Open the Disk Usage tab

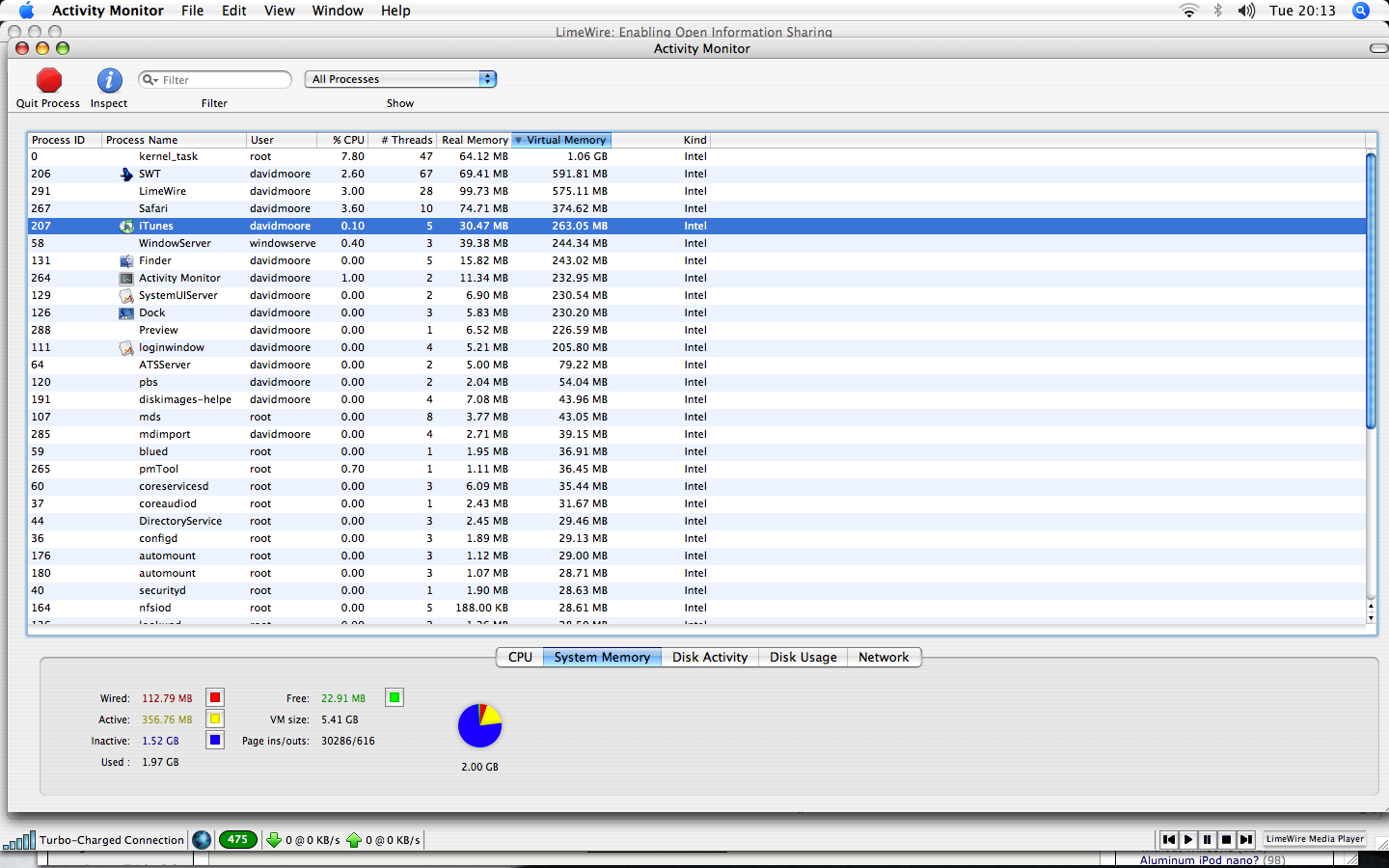(803, 658)
